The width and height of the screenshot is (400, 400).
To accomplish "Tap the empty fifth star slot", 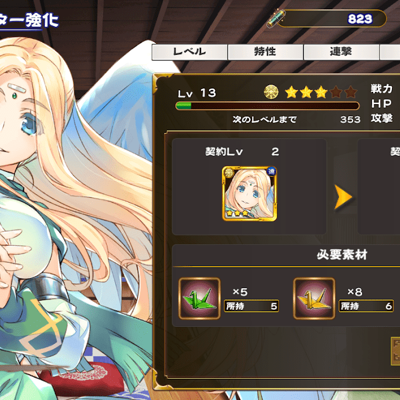I will pyautogui.click(x=350, y=92).
